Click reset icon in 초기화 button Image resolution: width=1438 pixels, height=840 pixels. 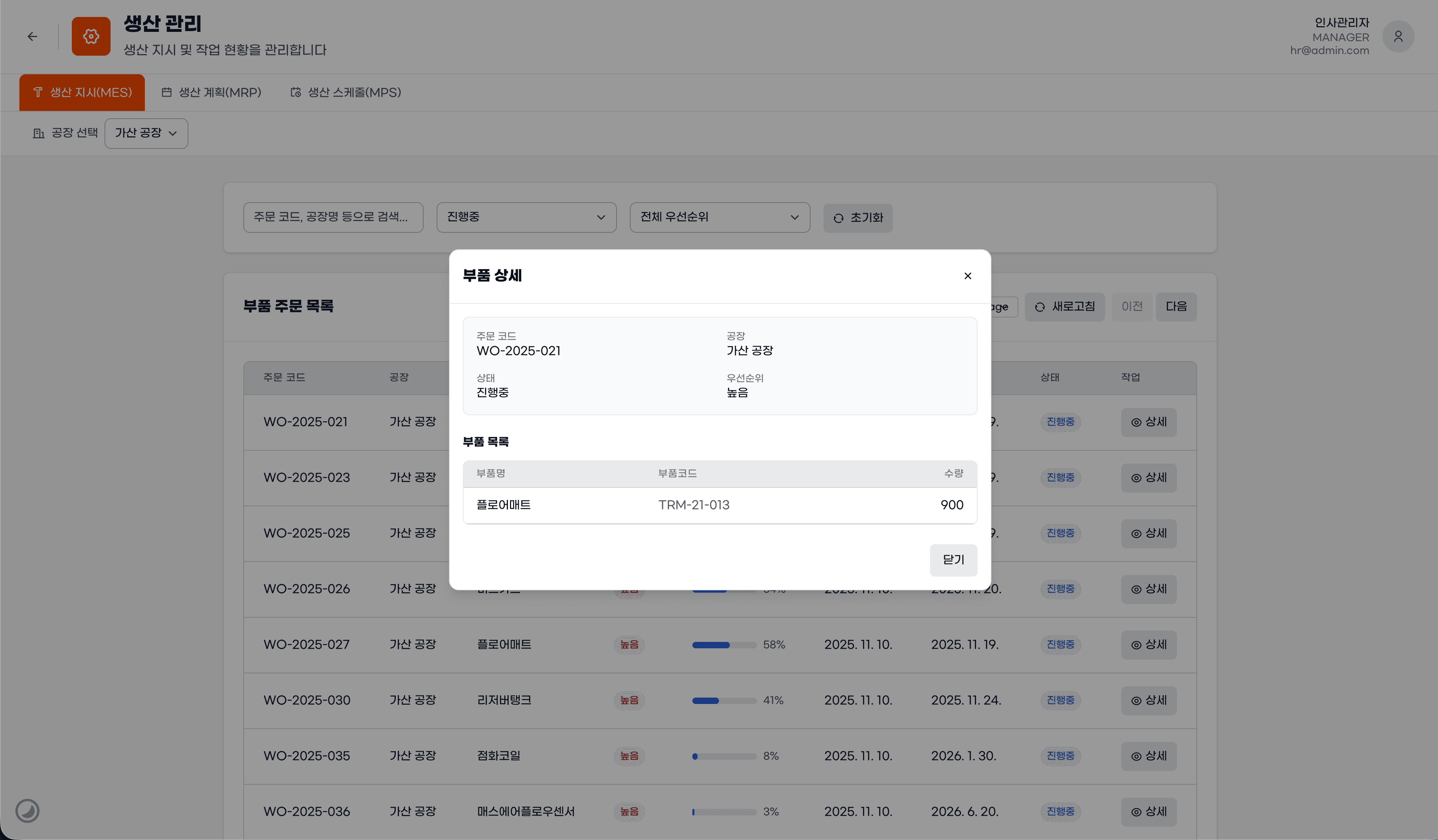pyautogui.click(x=838, y=219)
